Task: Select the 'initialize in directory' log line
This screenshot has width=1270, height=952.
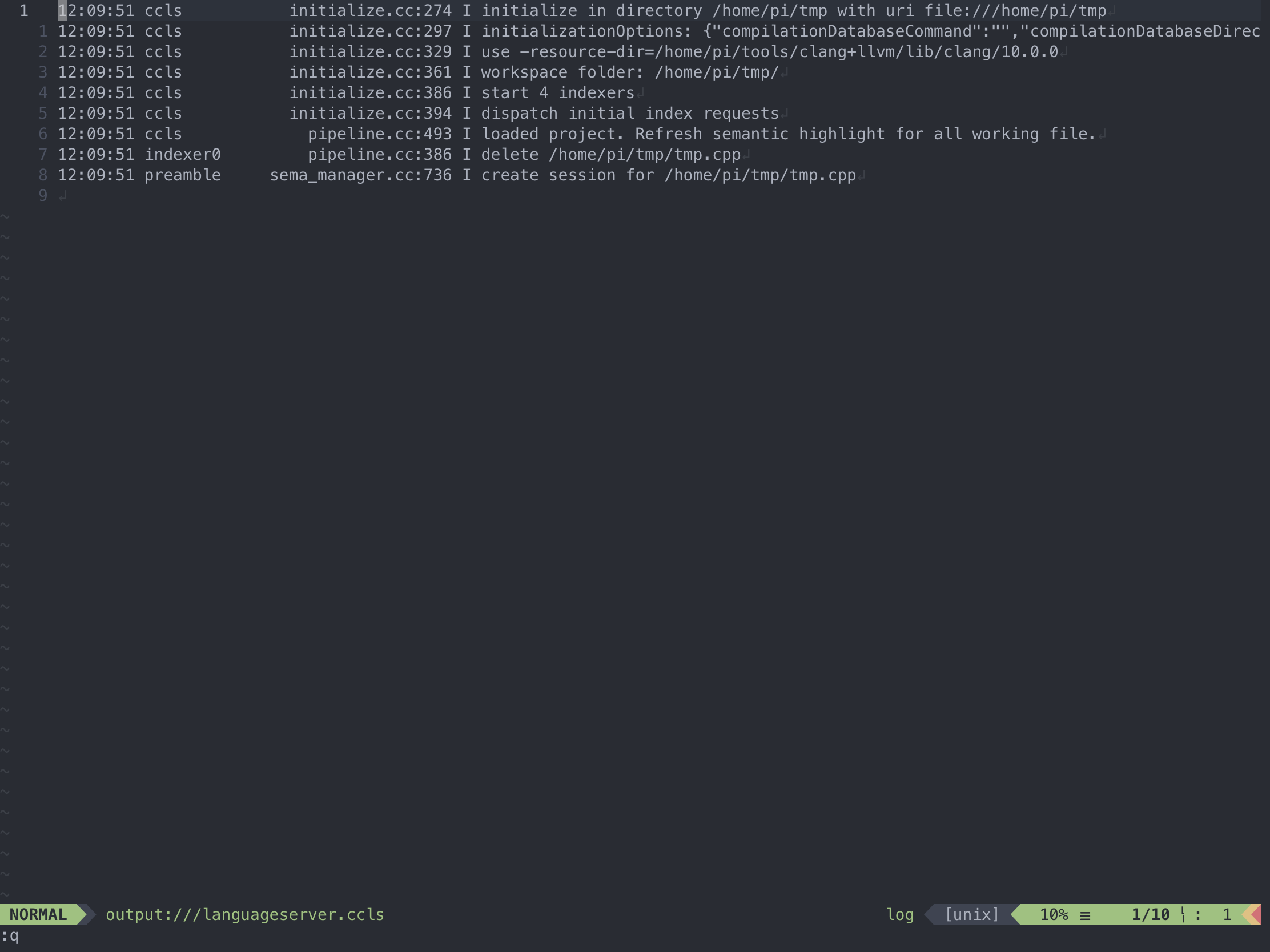Action: [x=574, y=10]
